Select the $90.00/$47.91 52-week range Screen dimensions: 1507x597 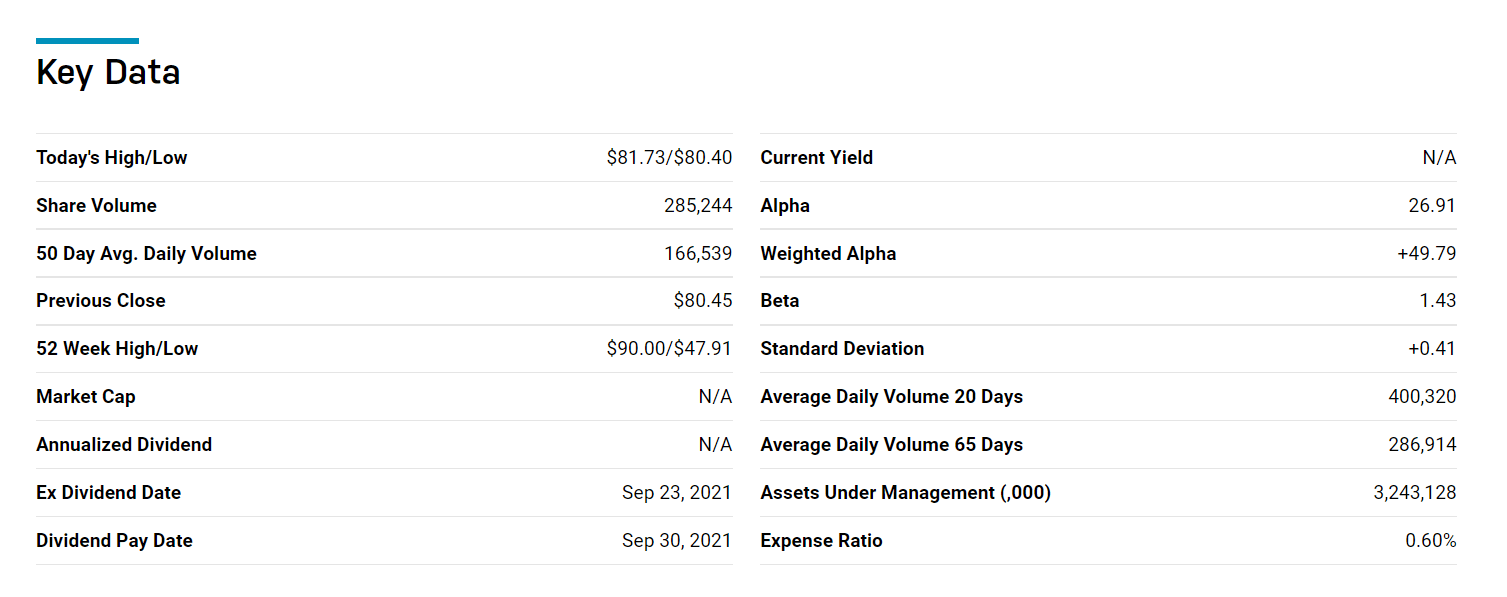point(669,349)
